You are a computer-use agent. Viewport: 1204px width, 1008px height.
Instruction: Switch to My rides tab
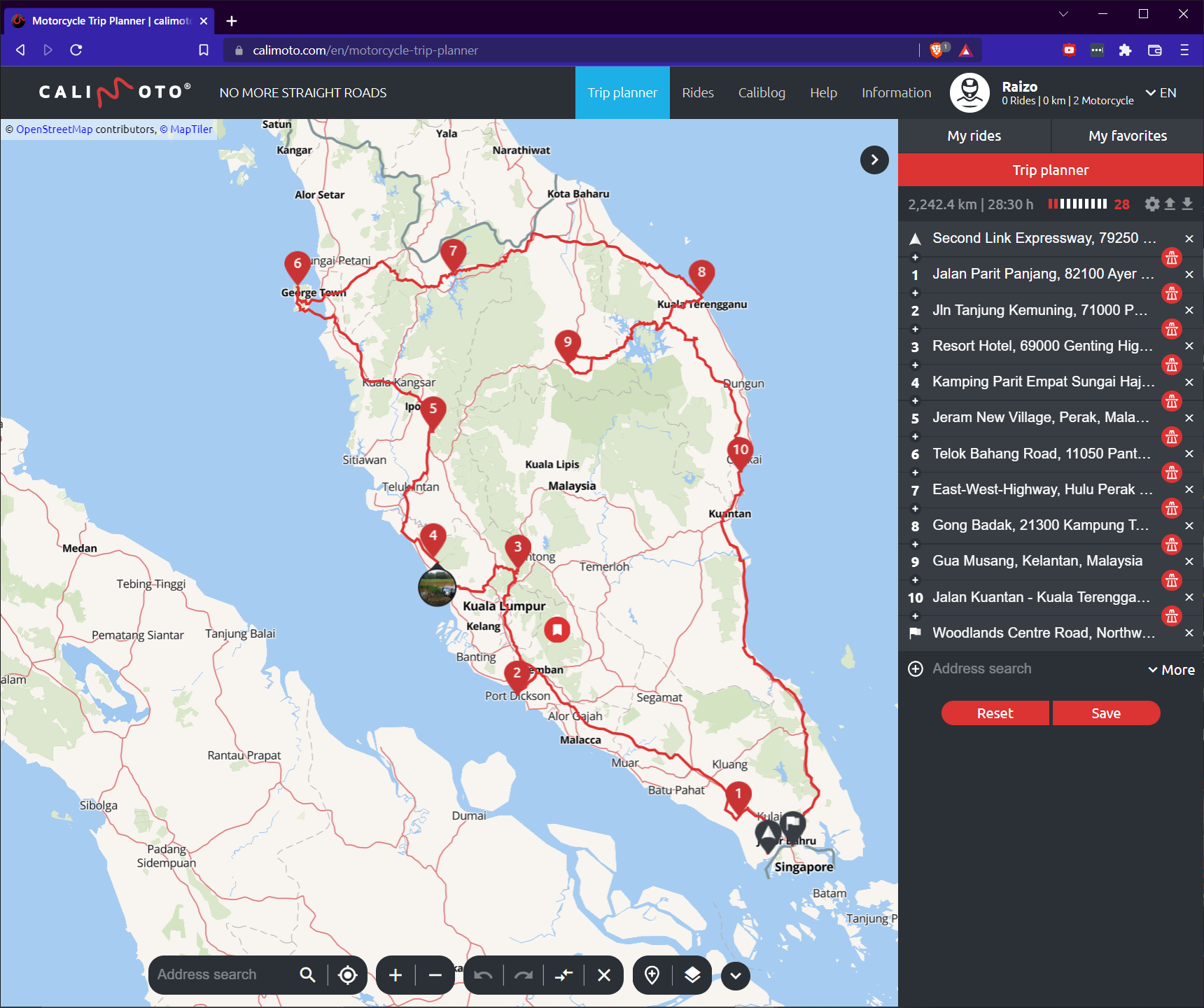974,136
